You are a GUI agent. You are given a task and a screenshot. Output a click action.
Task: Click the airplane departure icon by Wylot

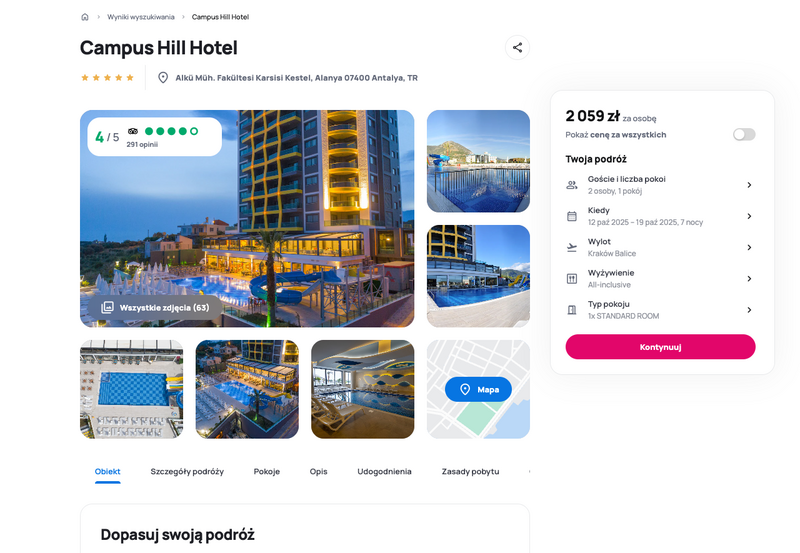pos(572,247)
